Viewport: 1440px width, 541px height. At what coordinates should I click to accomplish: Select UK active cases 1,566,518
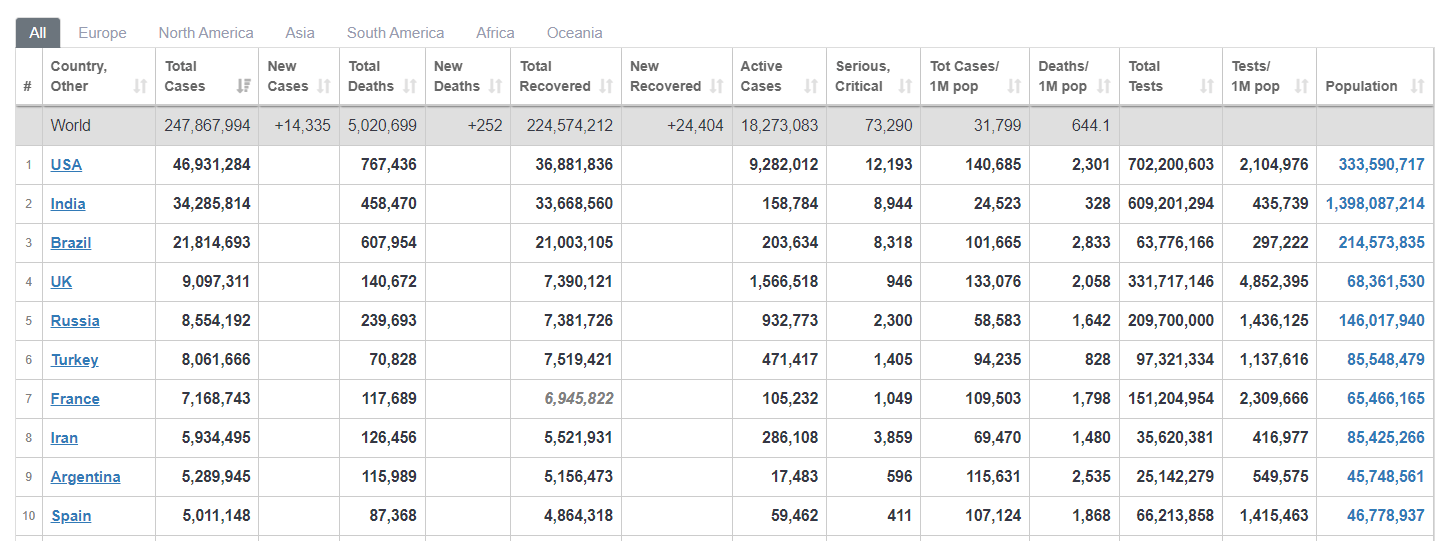[784, 282]
